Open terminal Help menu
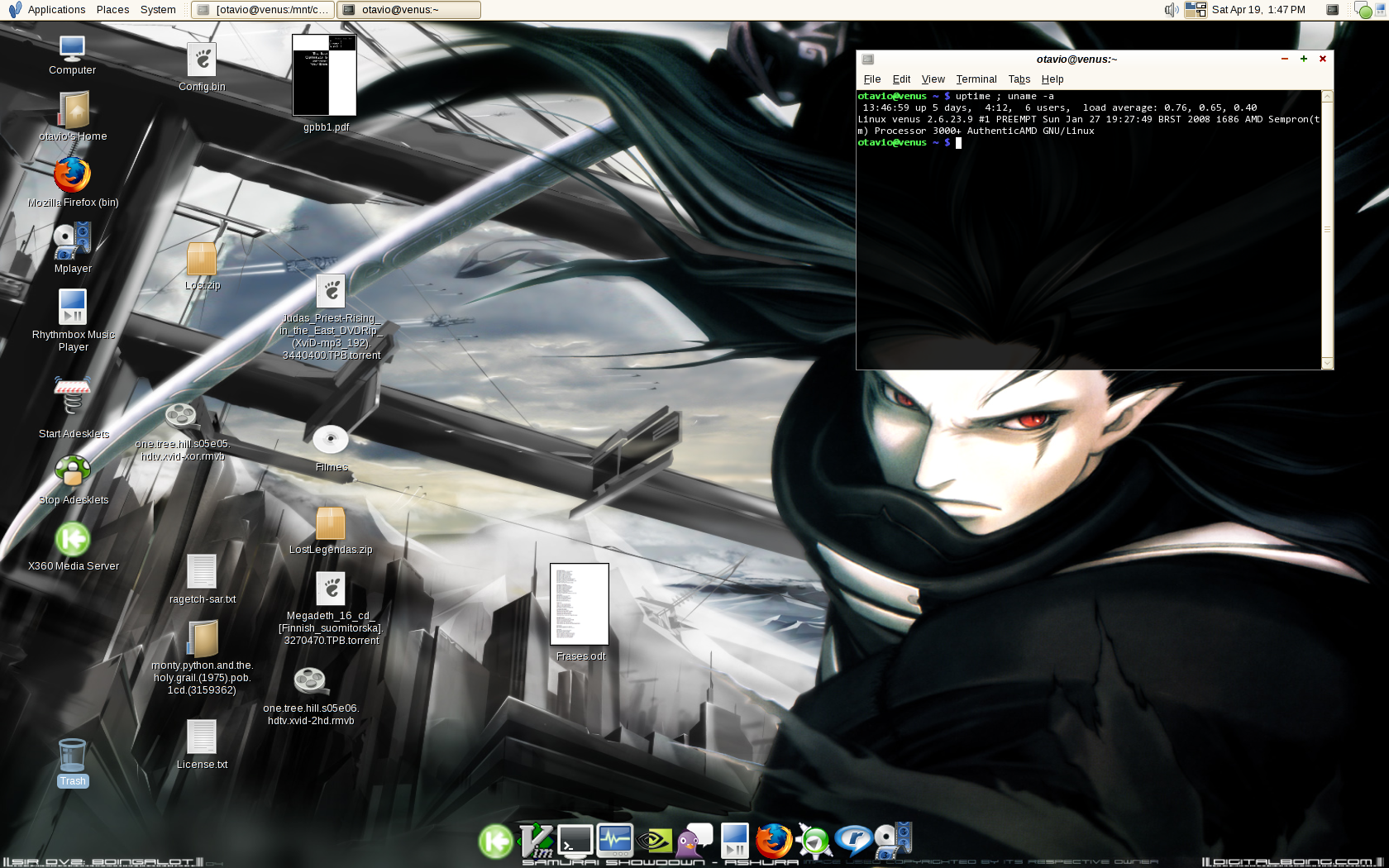Viewport: 1389px width, 868px height. (1052, 79)
